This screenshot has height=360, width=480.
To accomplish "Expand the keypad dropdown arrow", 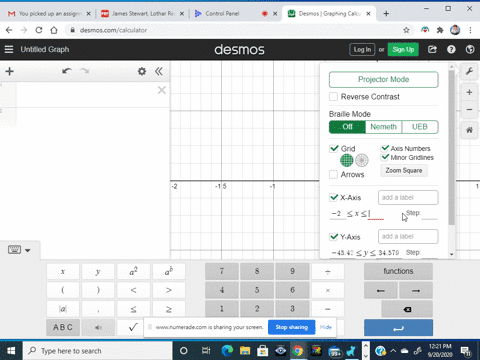I will 28,250.
